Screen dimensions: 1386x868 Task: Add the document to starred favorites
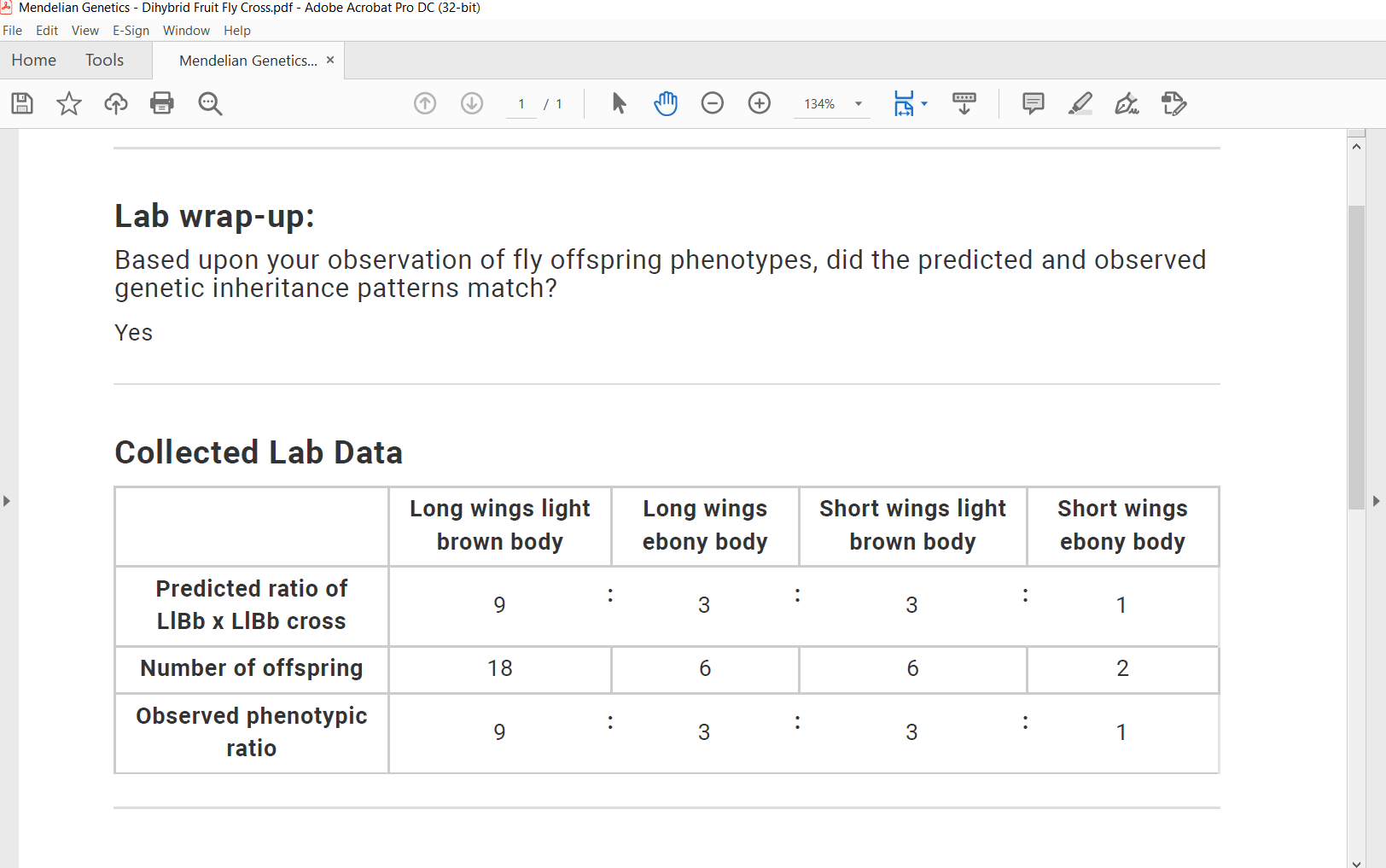point(69,104)
